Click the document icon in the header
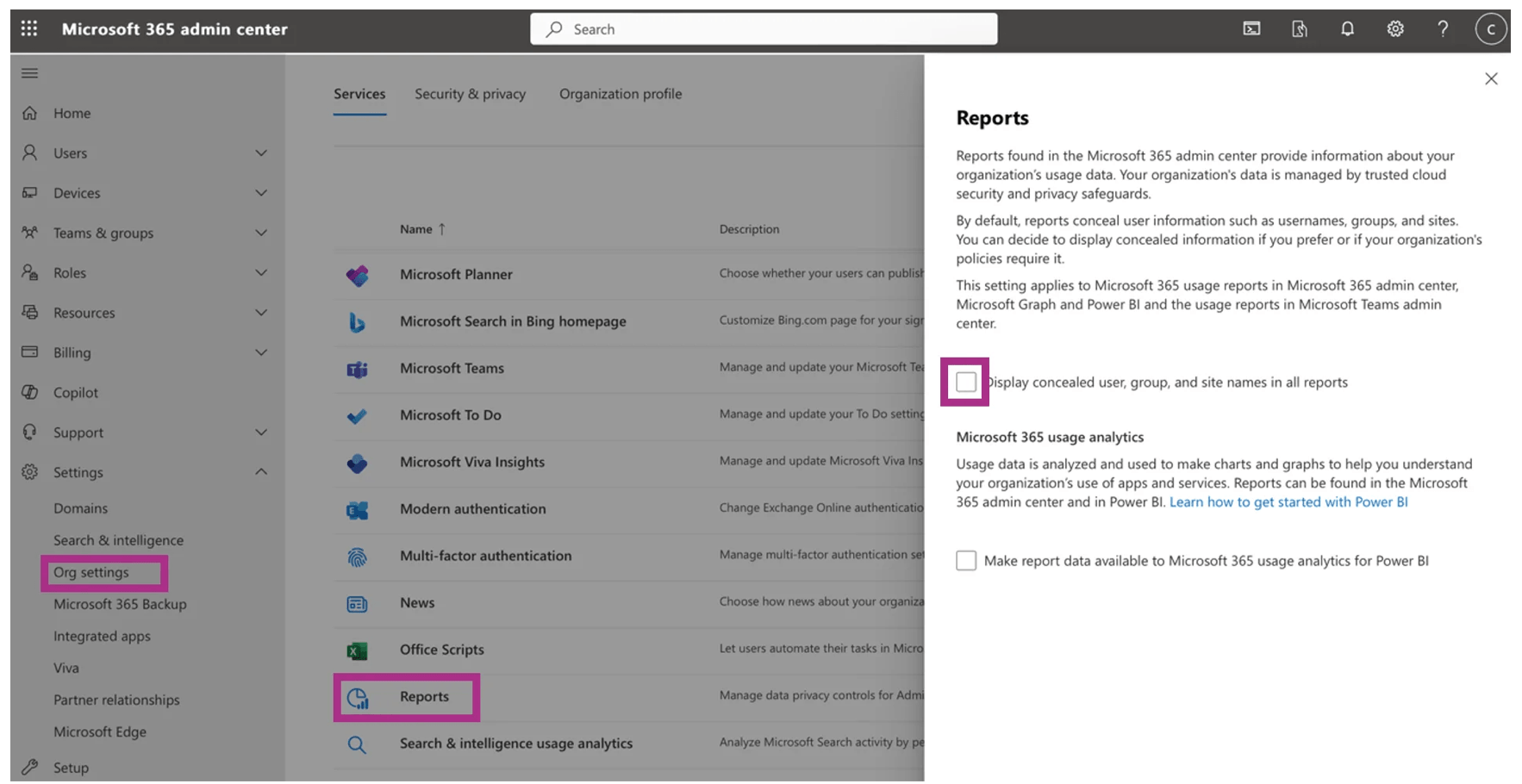The height and width of the screenshot is (784, 1522). (1300, 28)
